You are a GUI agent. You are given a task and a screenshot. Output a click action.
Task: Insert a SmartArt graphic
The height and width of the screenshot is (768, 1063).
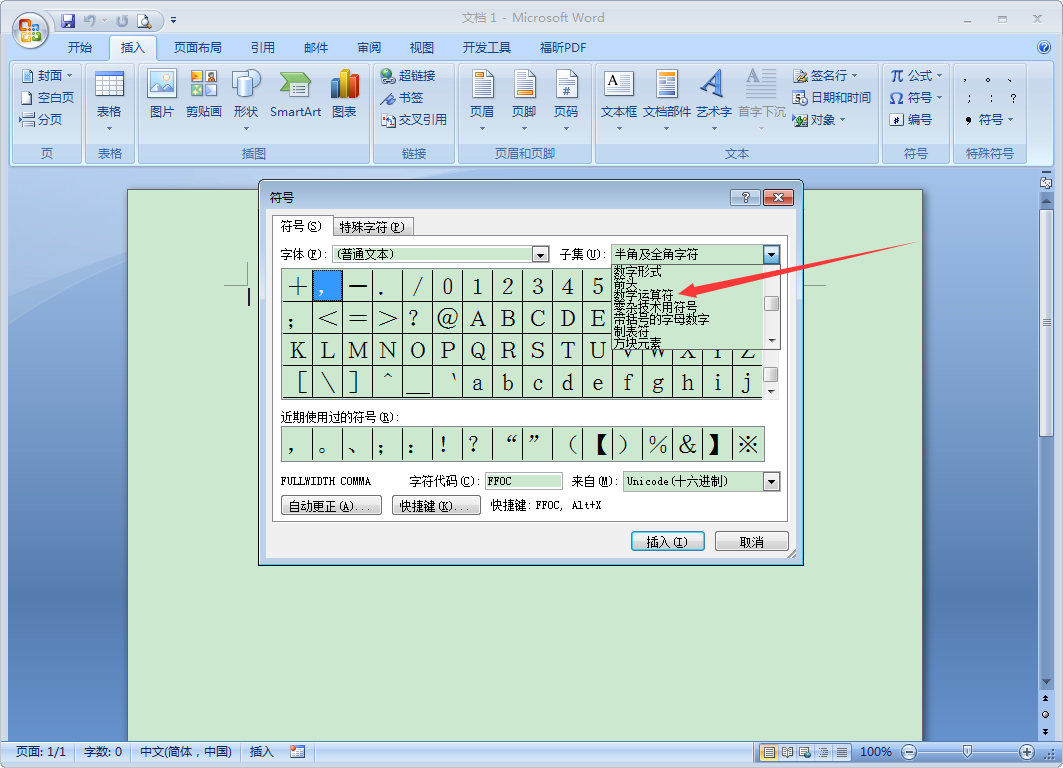[294, 95]
